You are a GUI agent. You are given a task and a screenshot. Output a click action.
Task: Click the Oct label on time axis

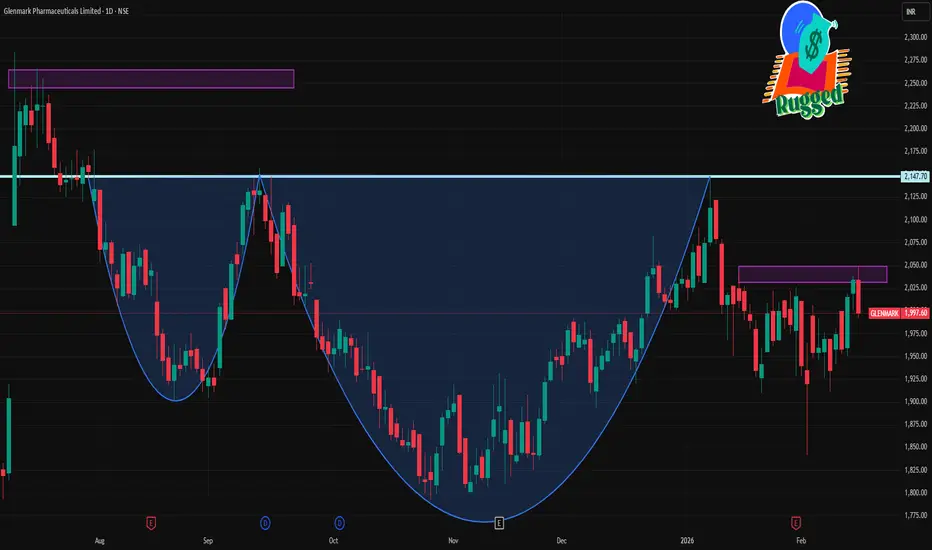pyautogui.click(x=333, y=540)
